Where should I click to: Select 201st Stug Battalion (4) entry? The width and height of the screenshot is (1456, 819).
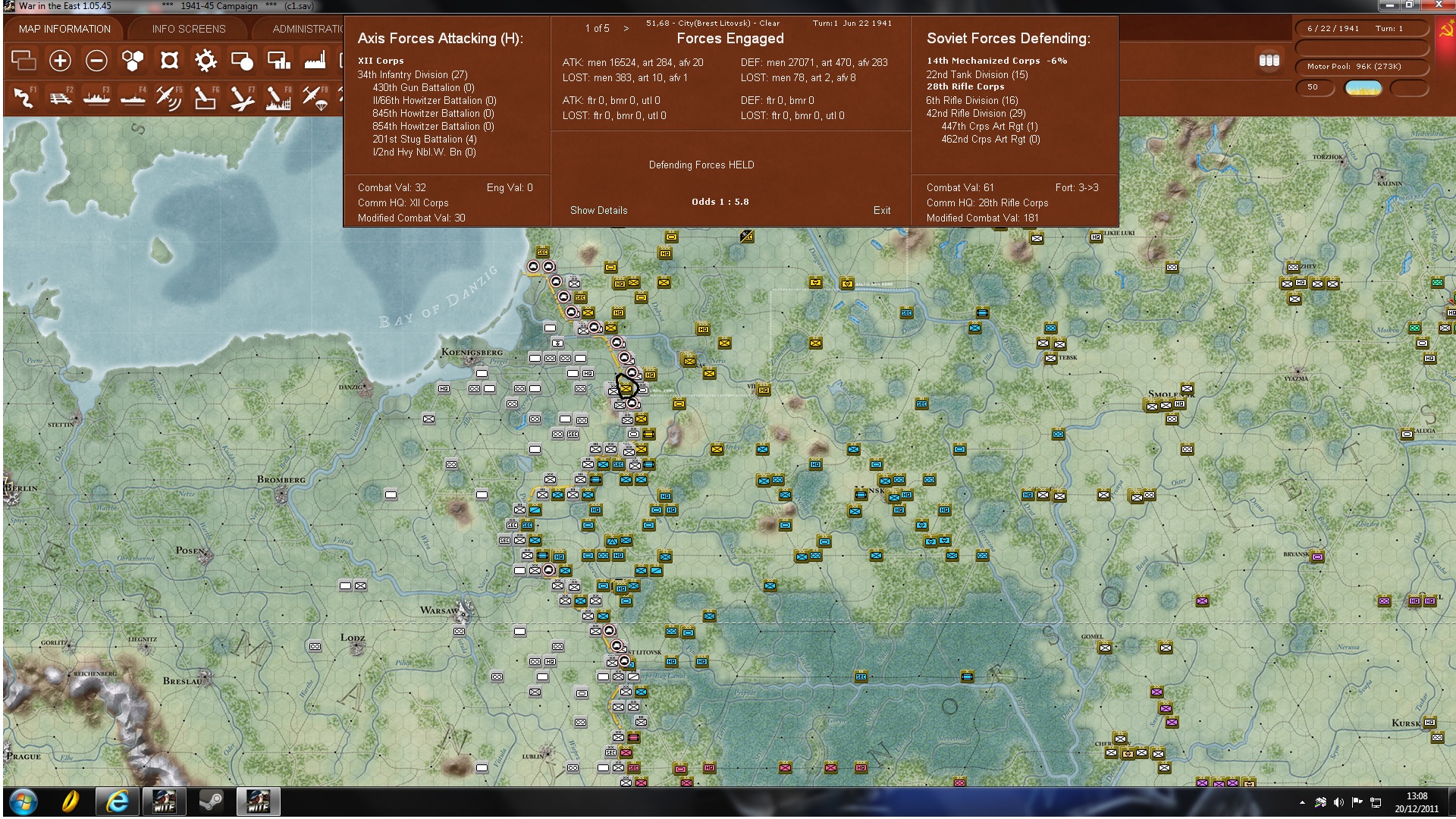(425, 139)
